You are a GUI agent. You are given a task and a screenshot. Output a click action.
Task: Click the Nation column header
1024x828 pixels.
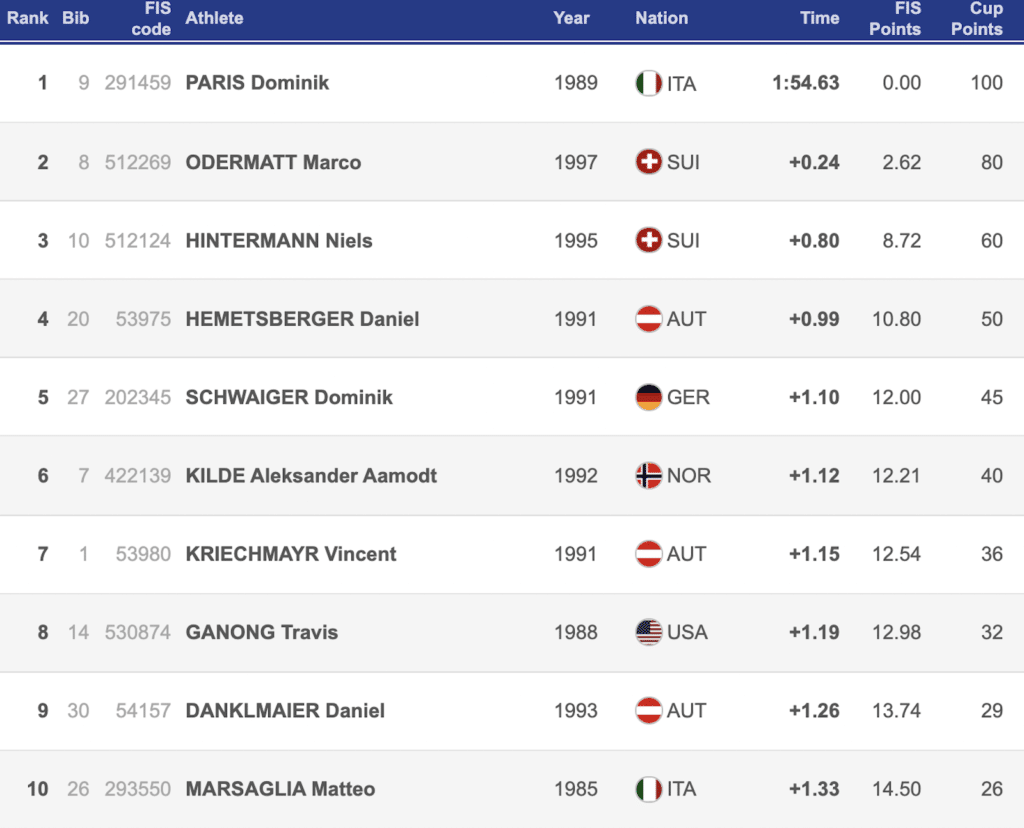pyautogui.click(x=661, y=18)
